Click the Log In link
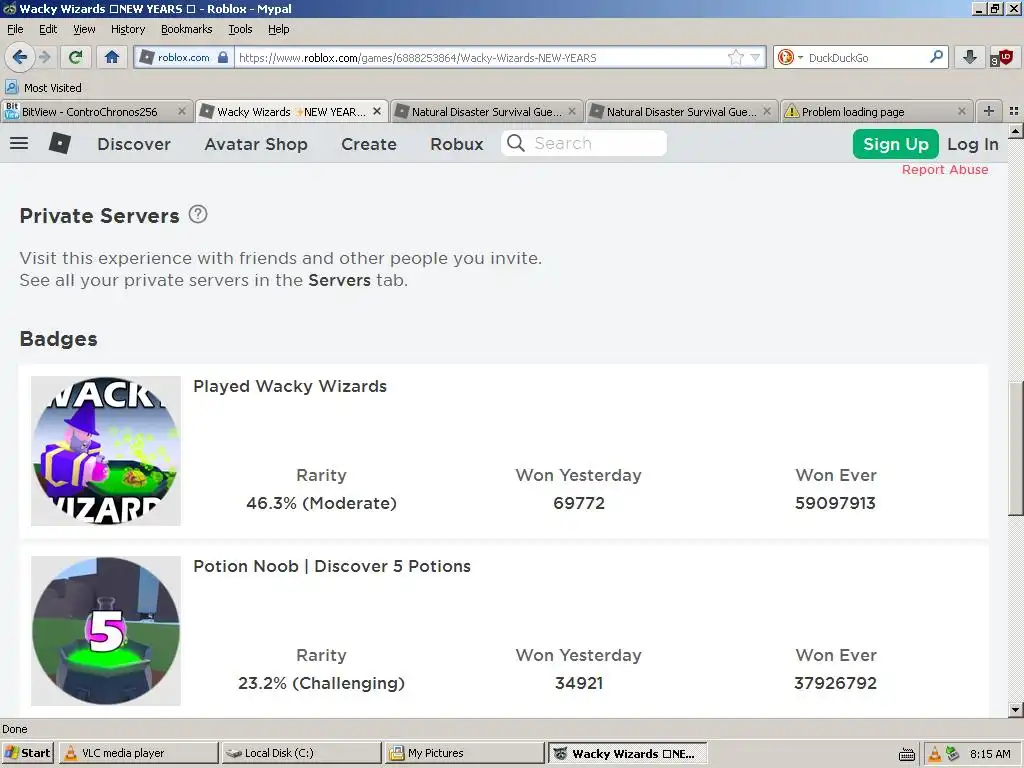The height and width of the screenshot is (768, 1024). [x=973, y=144]
